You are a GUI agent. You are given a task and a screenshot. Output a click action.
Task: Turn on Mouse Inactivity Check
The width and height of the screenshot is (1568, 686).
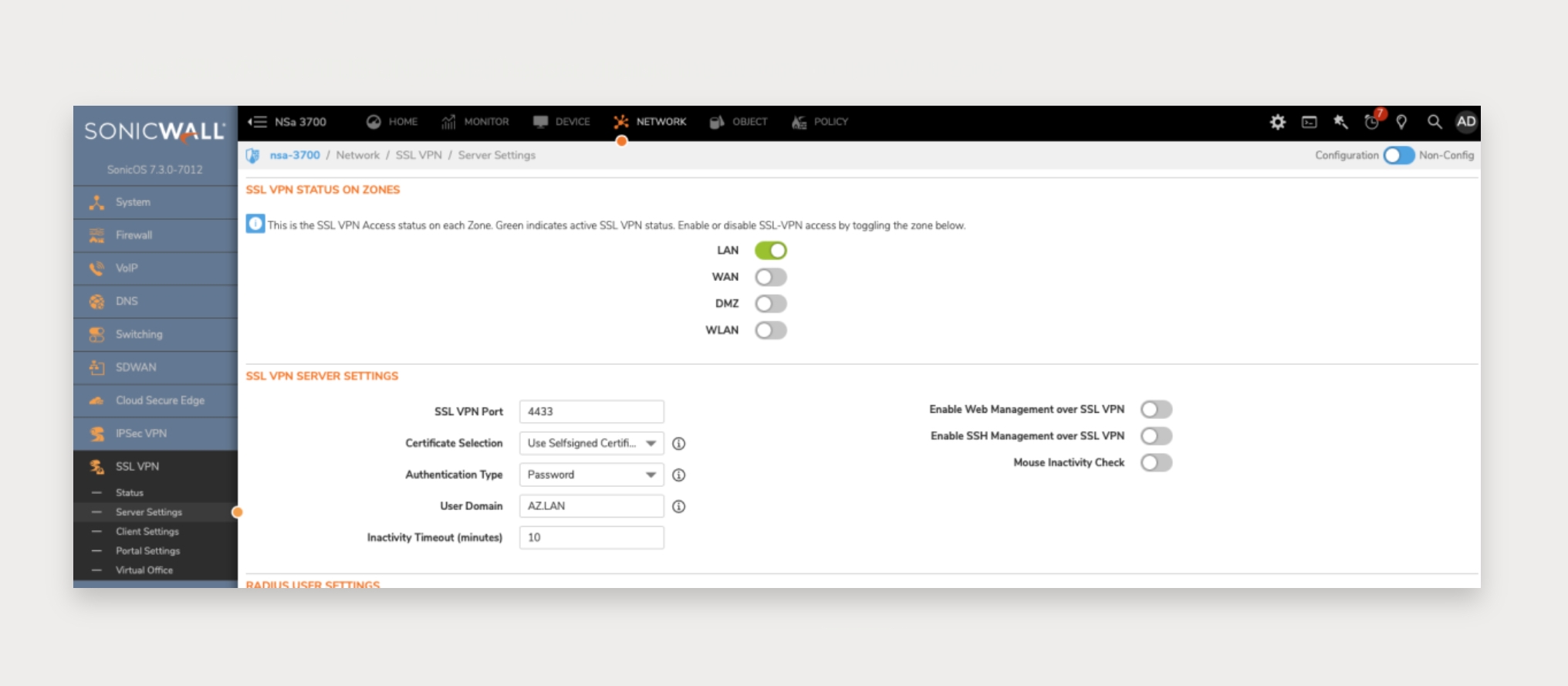pyautogui.click(x=1156, y=463)
